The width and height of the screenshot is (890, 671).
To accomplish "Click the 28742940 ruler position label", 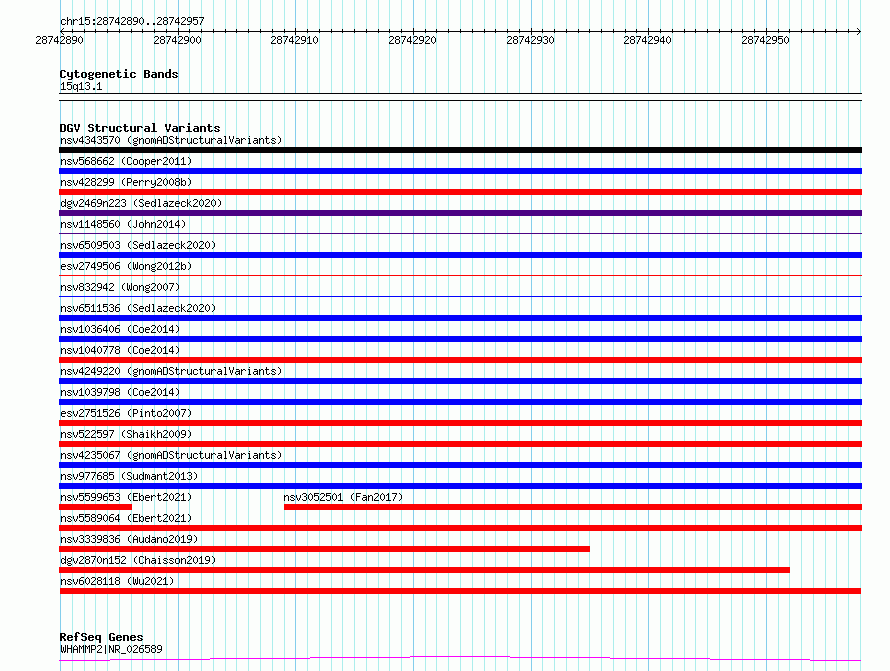I will pyautogui.click(x=647, y=40).
